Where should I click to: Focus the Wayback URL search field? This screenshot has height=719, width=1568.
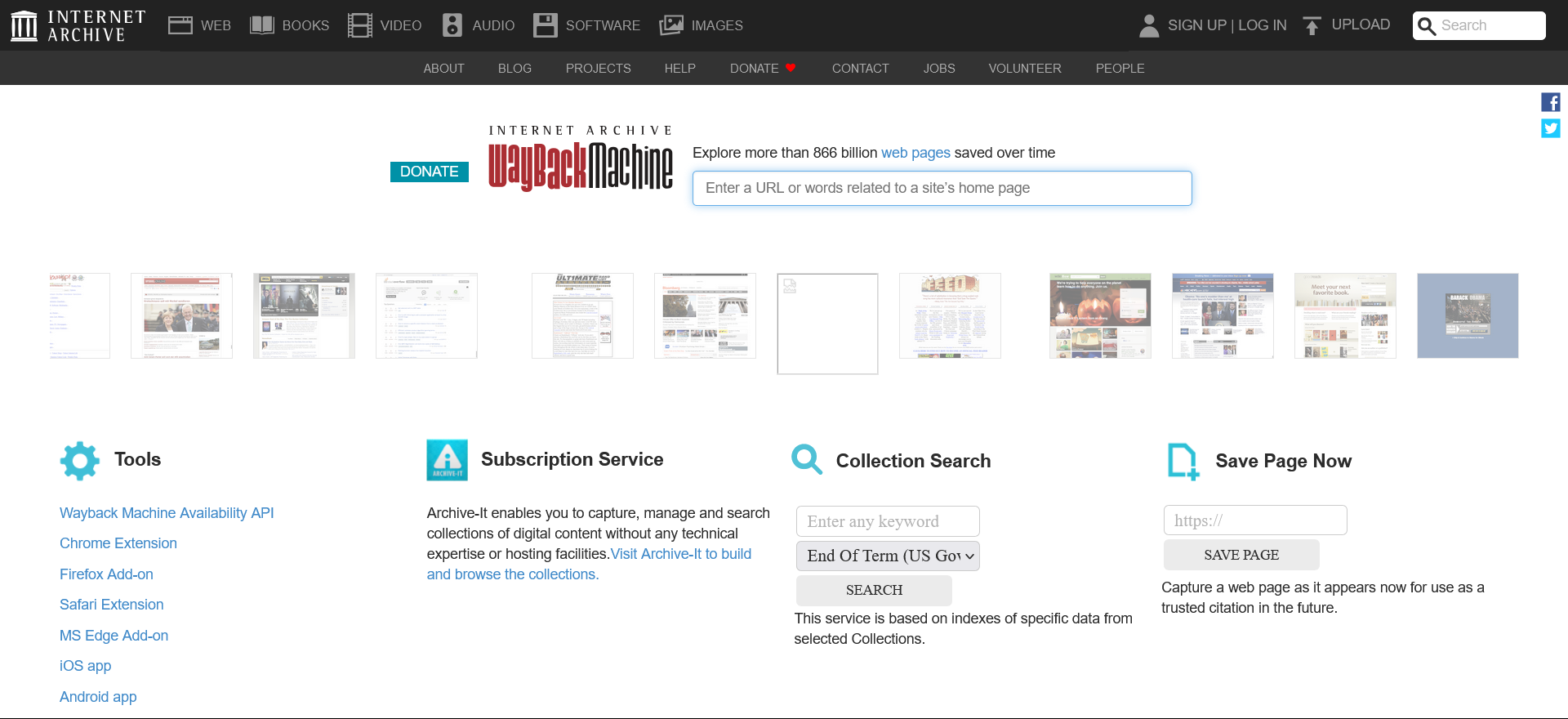click(x=942, y=188)
